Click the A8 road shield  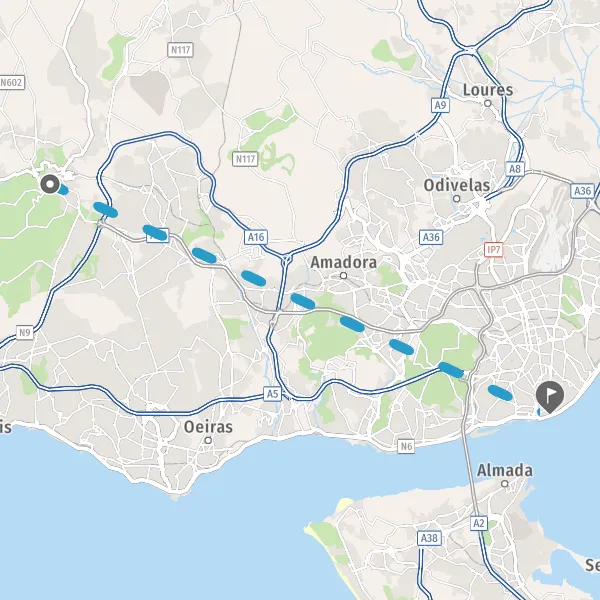coord(515,169)
